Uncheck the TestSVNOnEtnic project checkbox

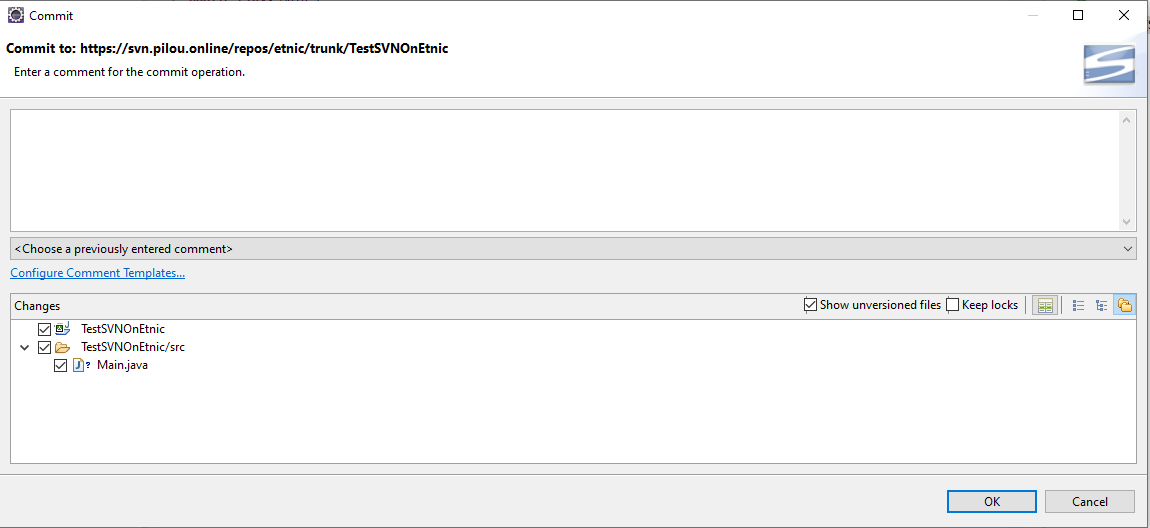pyautogui.click(x=44, y=329)
